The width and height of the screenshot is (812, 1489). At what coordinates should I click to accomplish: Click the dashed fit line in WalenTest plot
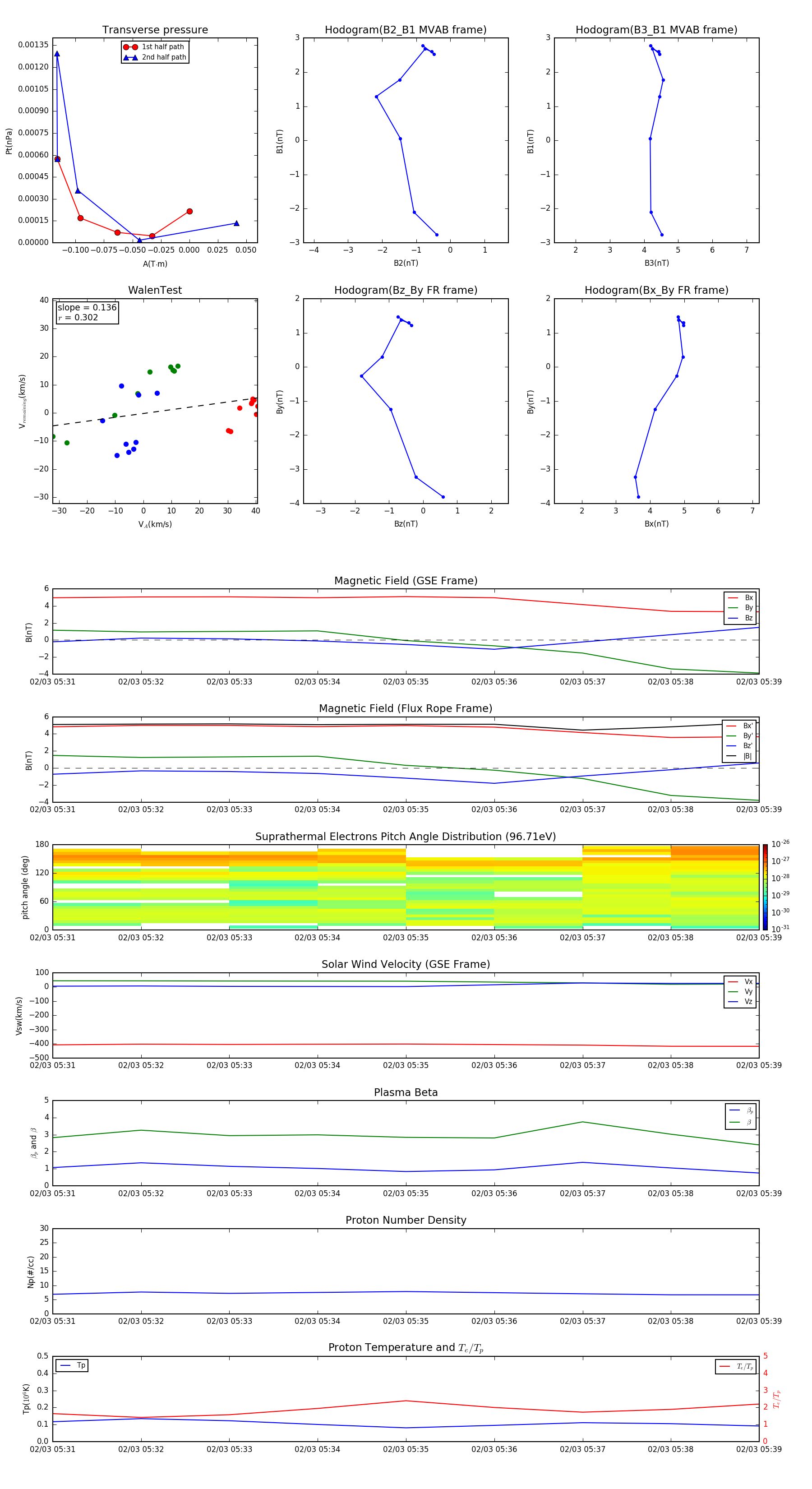coord(155,412)
